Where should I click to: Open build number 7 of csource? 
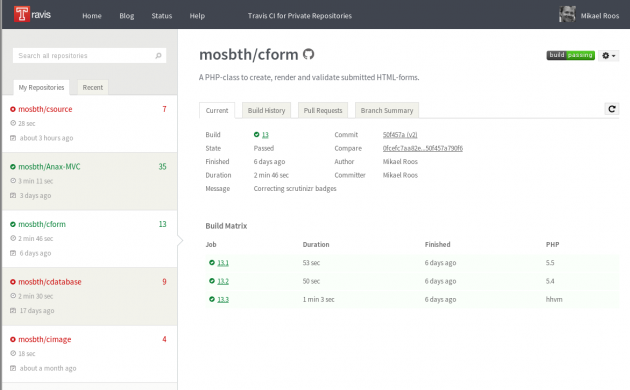coord(164,109)
